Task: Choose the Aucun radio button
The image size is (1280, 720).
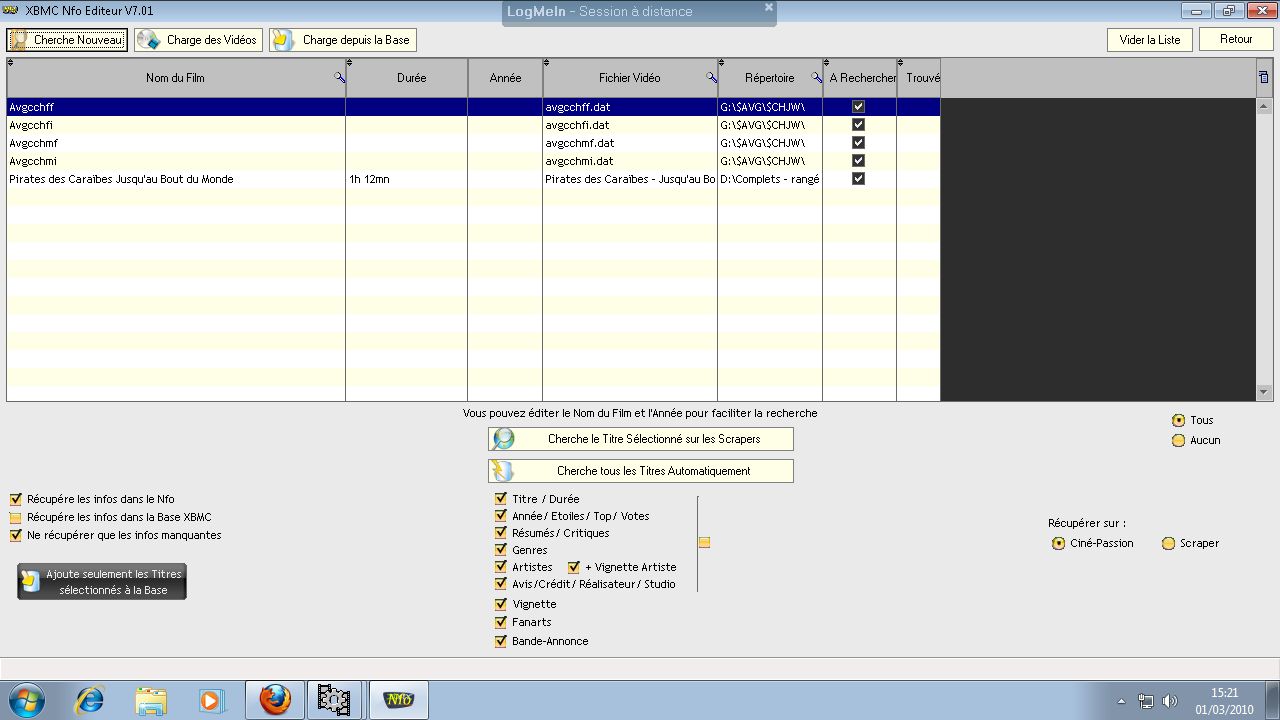Action: click(x=1178, y=440)
